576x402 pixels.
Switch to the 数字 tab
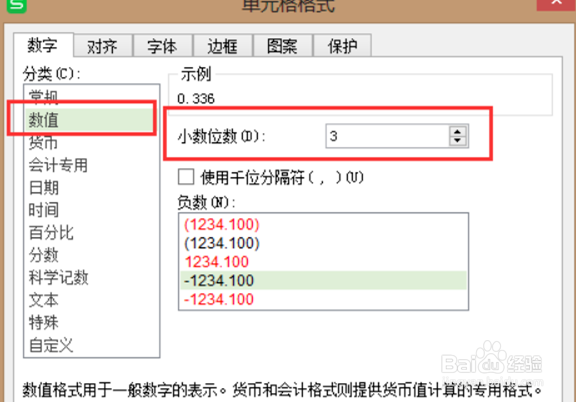tap(43, 45)
